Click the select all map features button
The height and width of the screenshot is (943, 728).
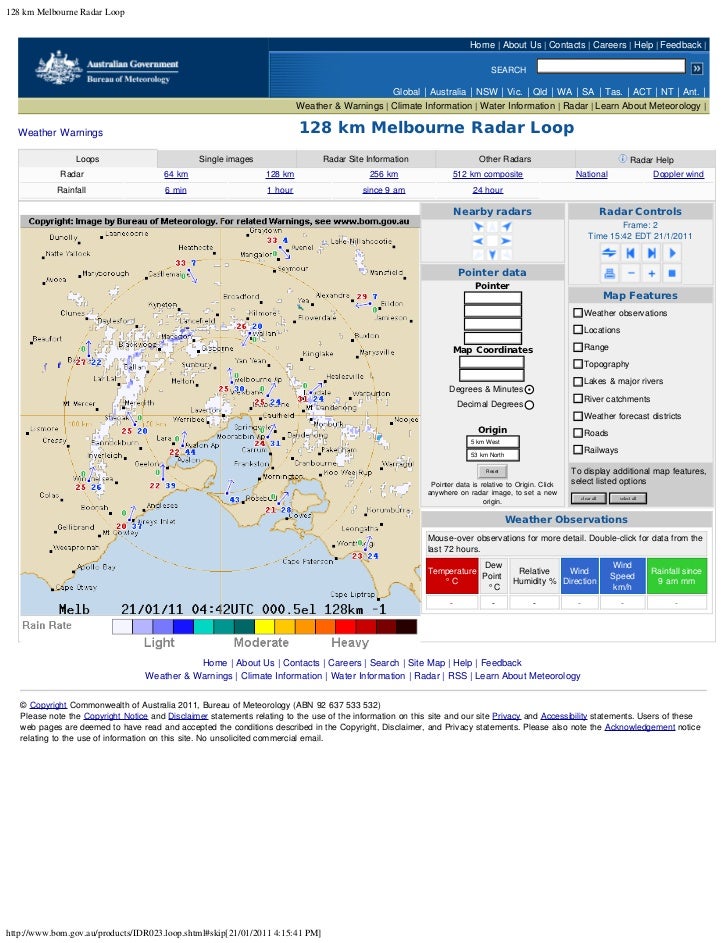628,498
